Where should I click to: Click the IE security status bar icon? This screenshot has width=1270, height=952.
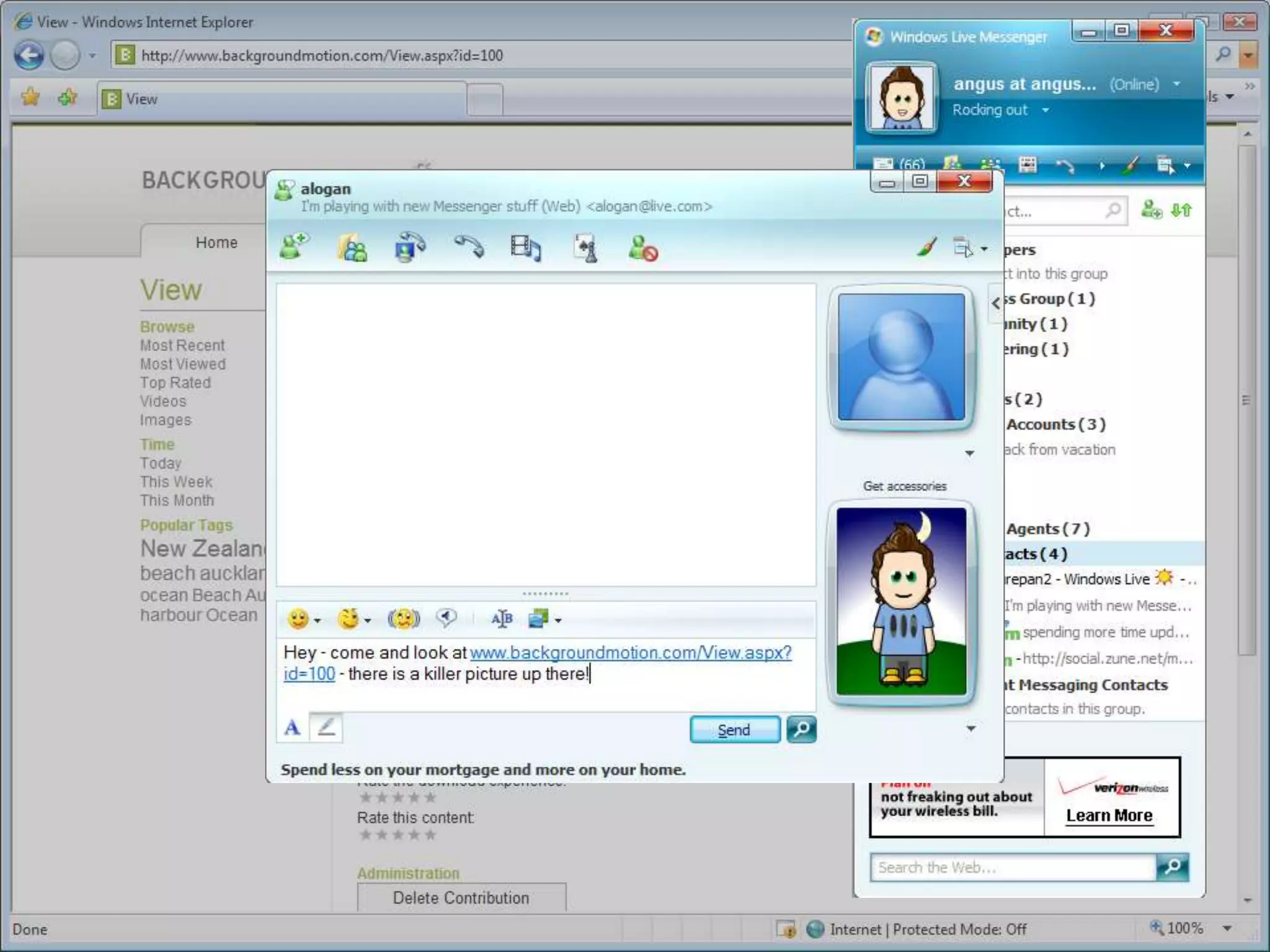click(786, 928)
